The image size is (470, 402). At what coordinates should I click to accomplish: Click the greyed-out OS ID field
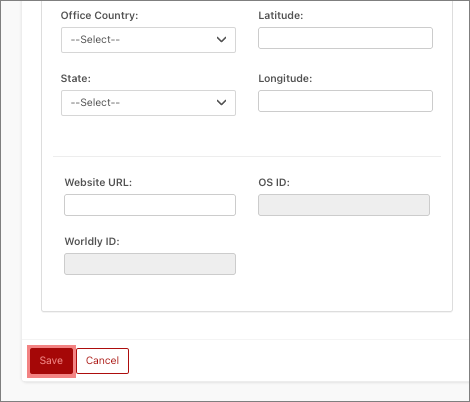344,205
